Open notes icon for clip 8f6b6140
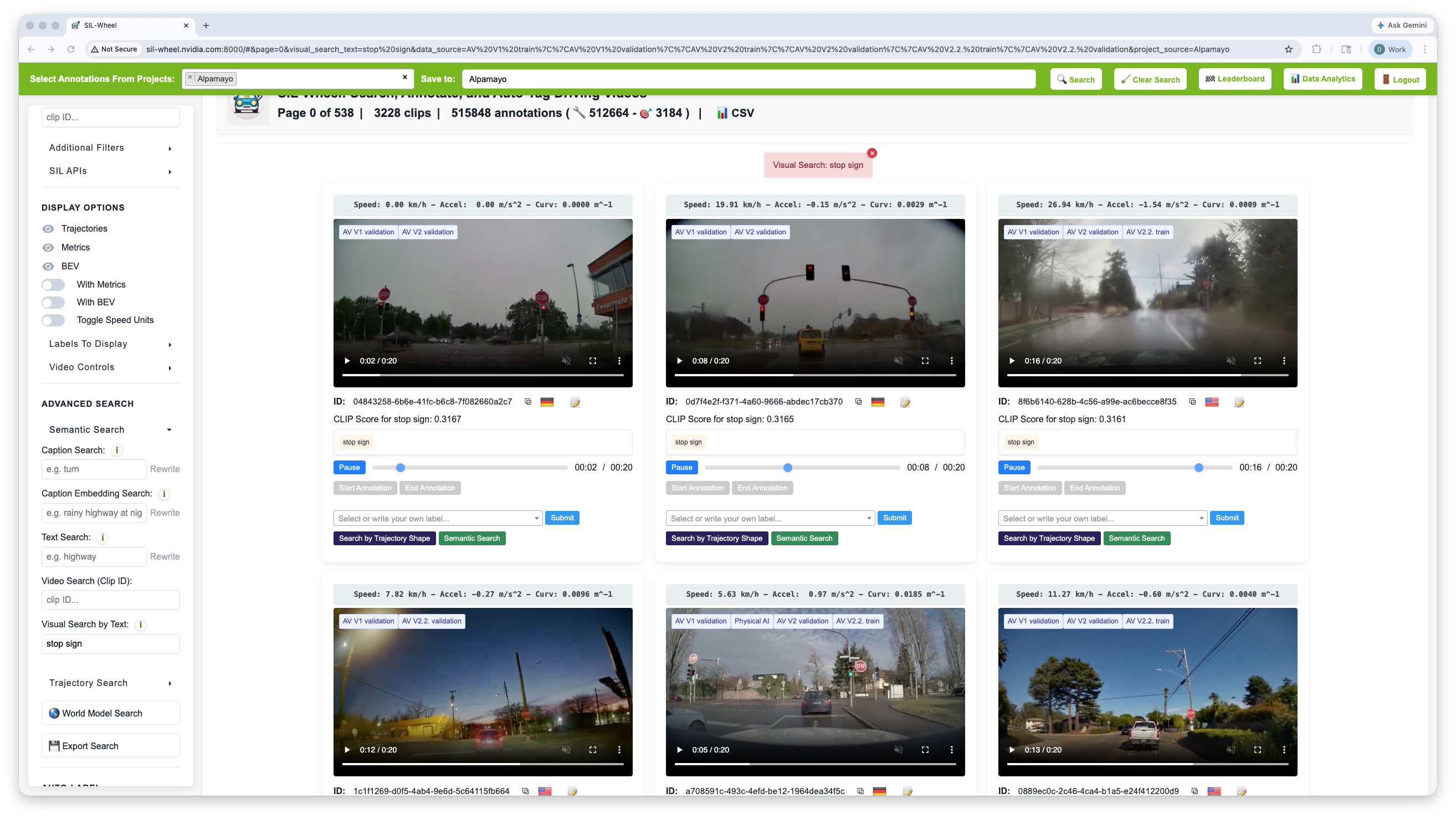 [x=1239, y=402]
